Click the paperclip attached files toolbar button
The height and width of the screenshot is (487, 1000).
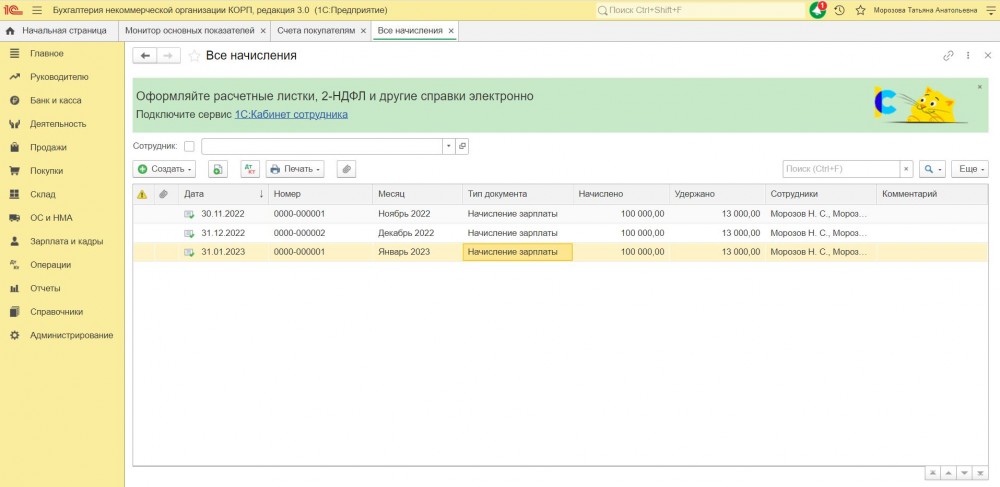(346, 169)
